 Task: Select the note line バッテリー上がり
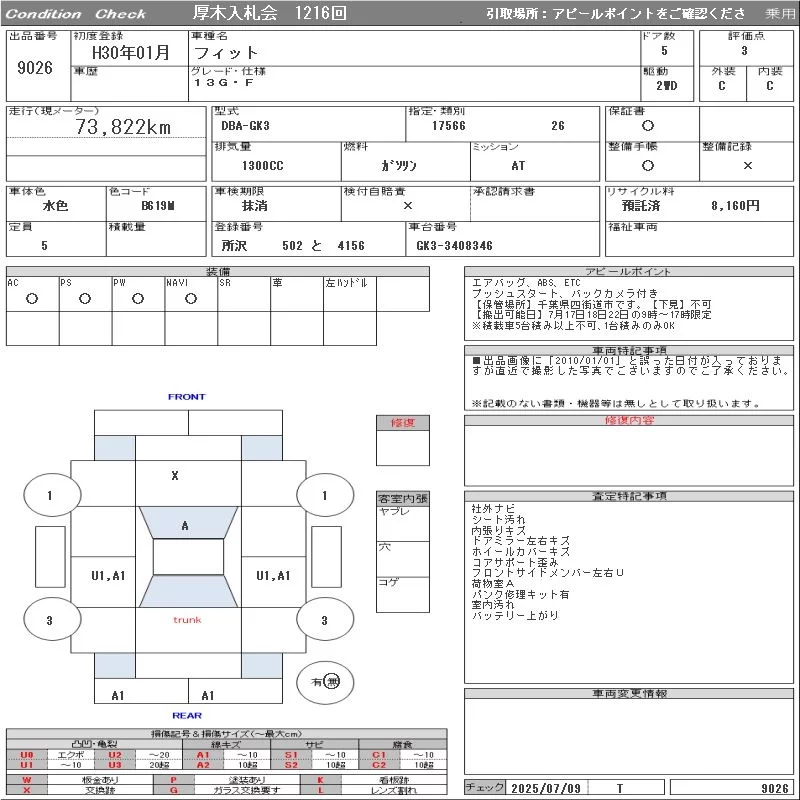(515, 615)
